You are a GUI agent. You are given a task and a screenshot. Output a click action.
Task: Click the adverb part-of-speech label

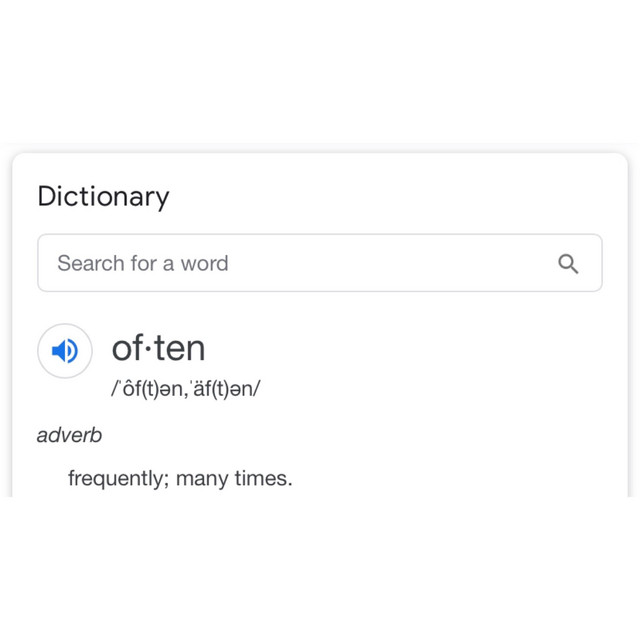69,435
